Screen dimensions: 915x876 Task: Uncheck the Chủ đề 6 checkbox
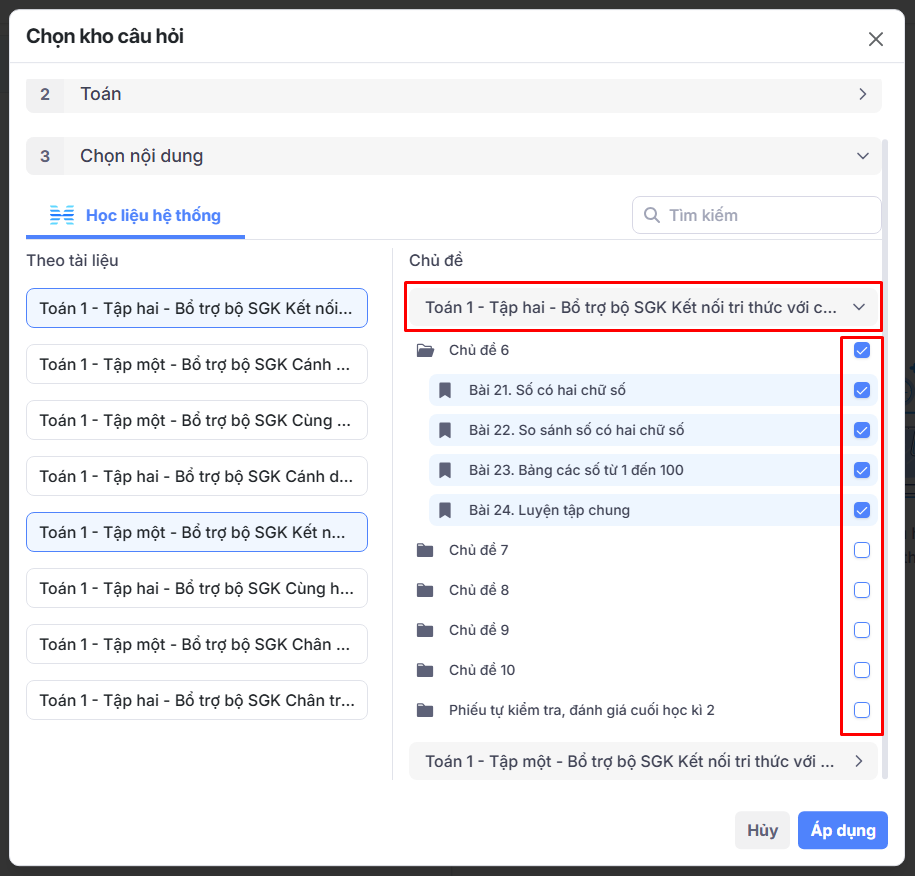click(x=862, y=350)
